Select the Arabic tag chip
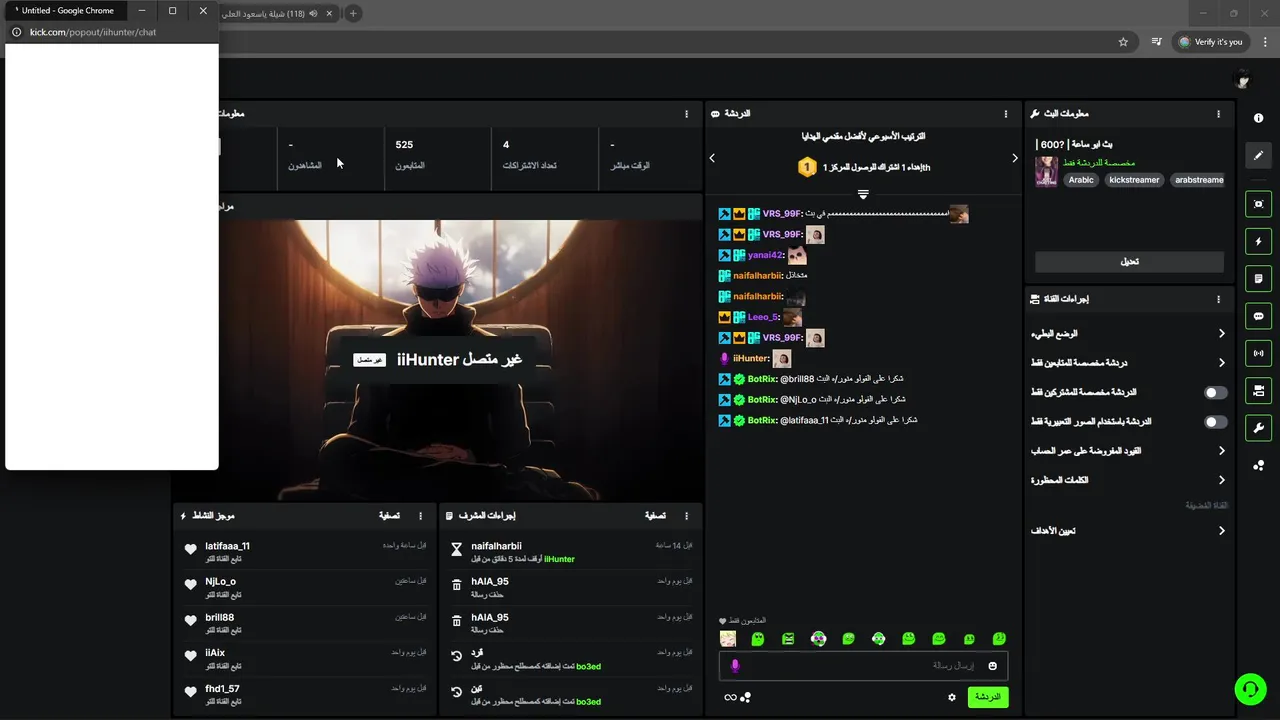The height and width of the screenshot is (720, 1280). click(x=1081, y=180)
